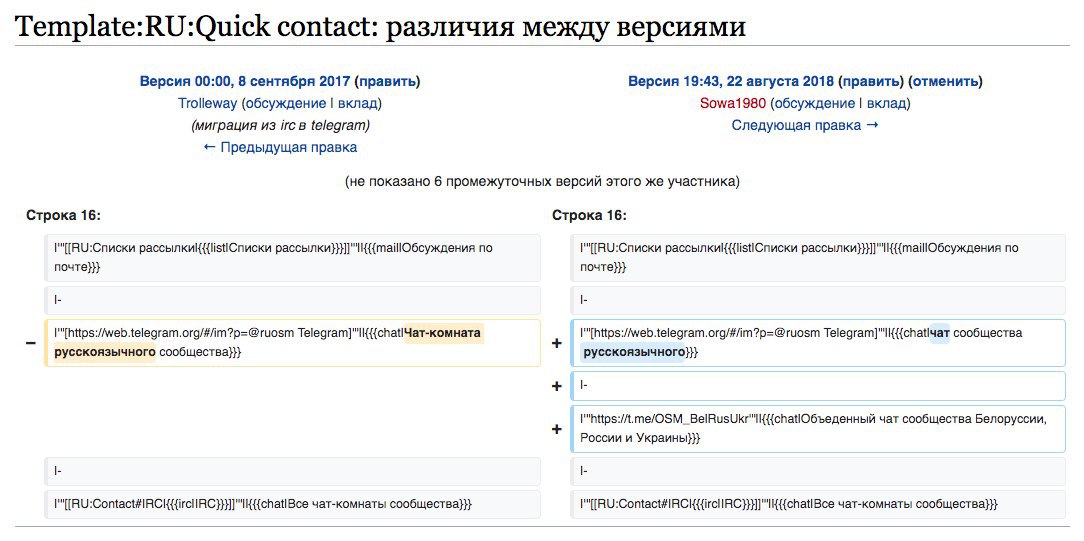1084x541 pixels.
Task: View Trolleway's вклад contributions
Action: click(357, 103)
